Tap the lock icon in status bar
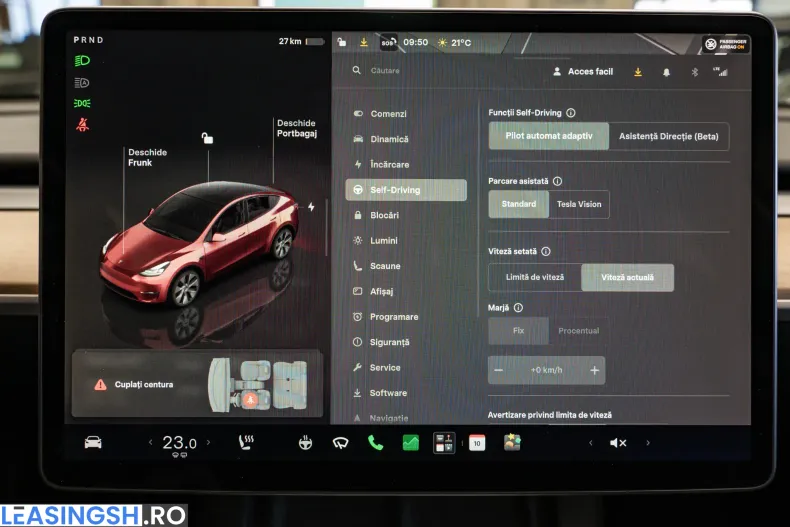The image size is (790, 527). [342, 42]
